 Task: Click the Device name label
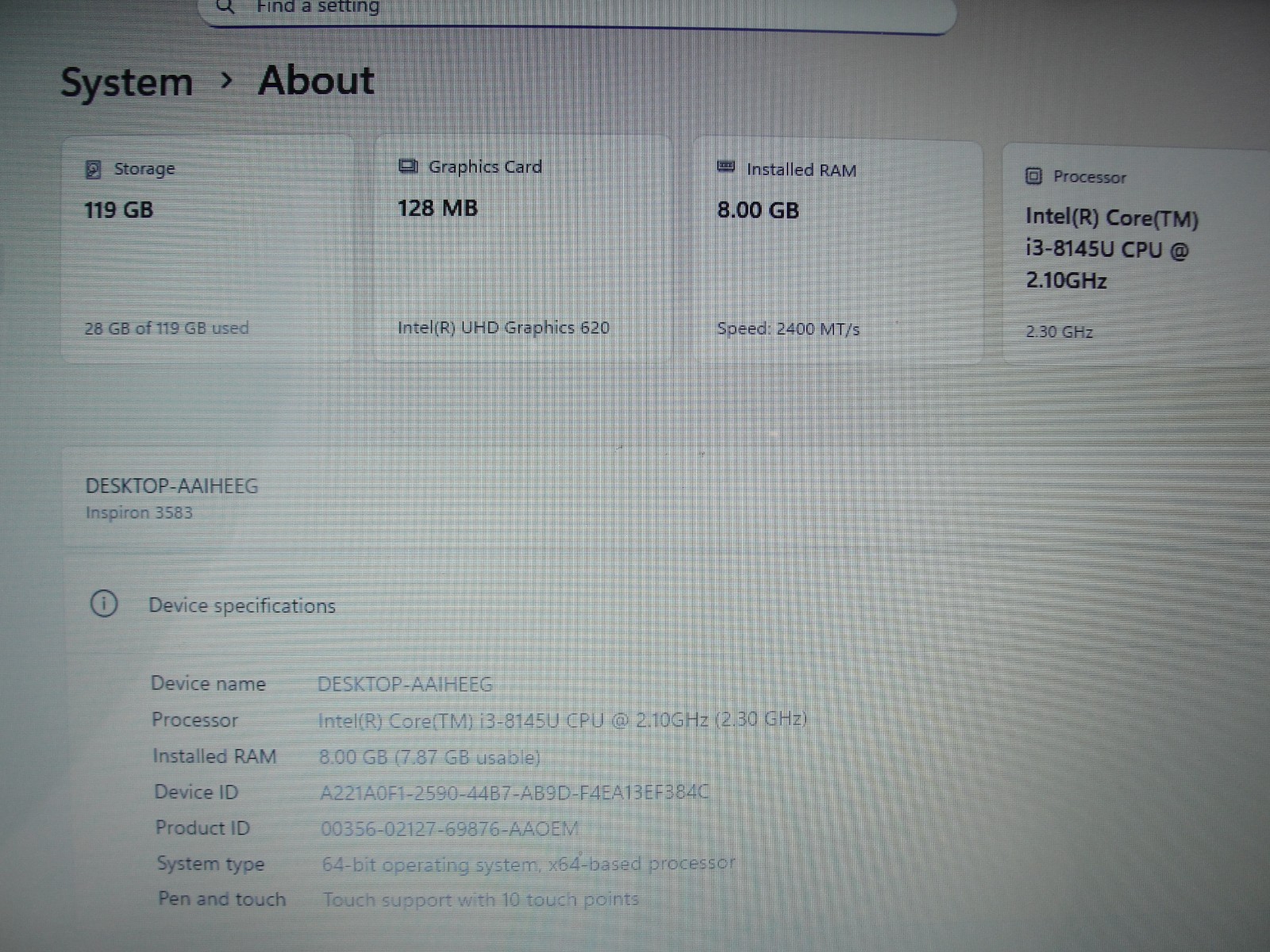(208, 684)
